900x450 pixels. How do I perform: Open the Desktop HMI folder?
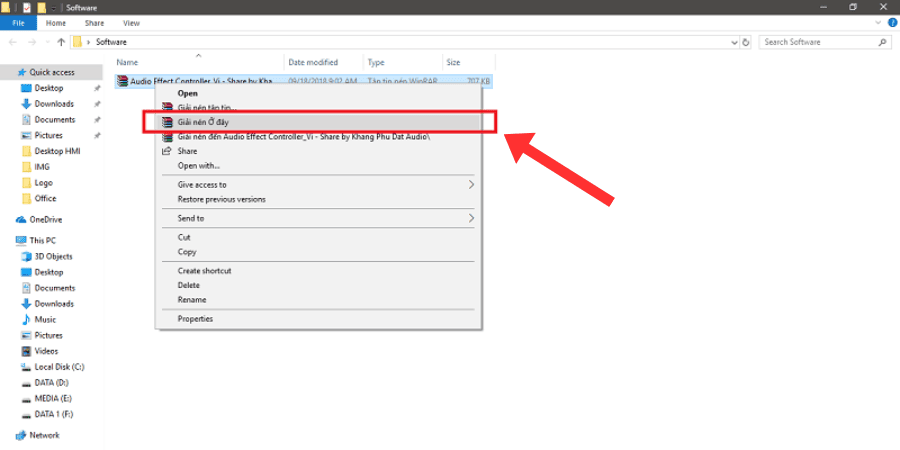[x=52, y=151]
